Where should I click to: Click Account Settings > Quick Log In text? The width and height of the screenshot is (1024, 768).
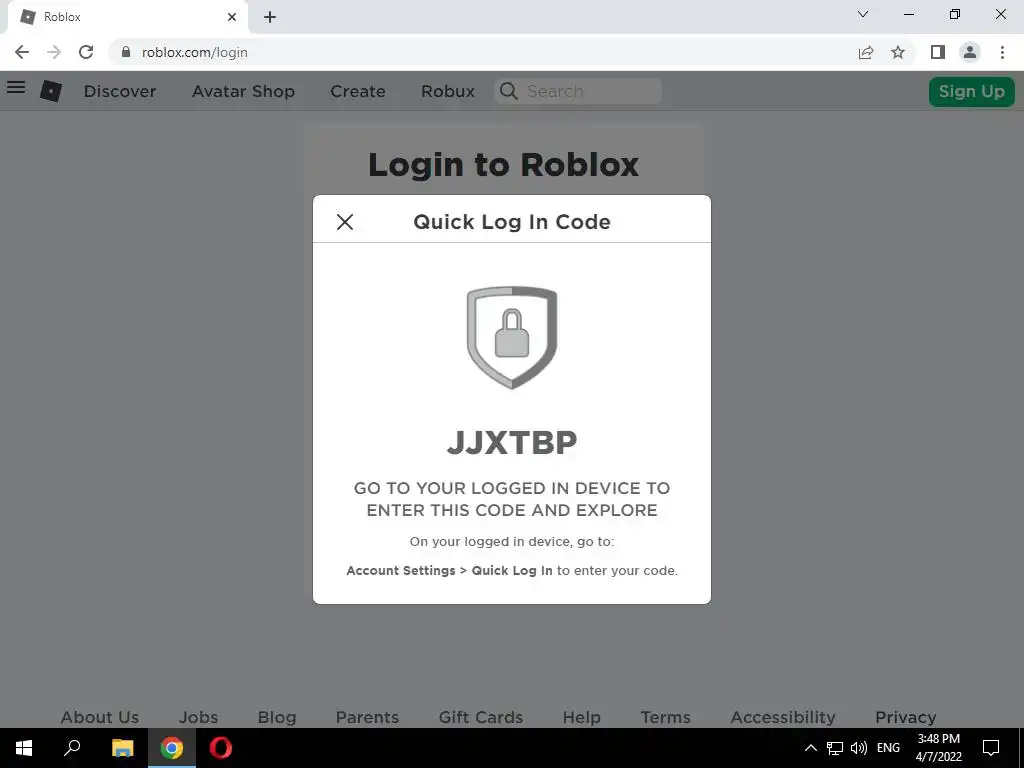click(449, 571)
